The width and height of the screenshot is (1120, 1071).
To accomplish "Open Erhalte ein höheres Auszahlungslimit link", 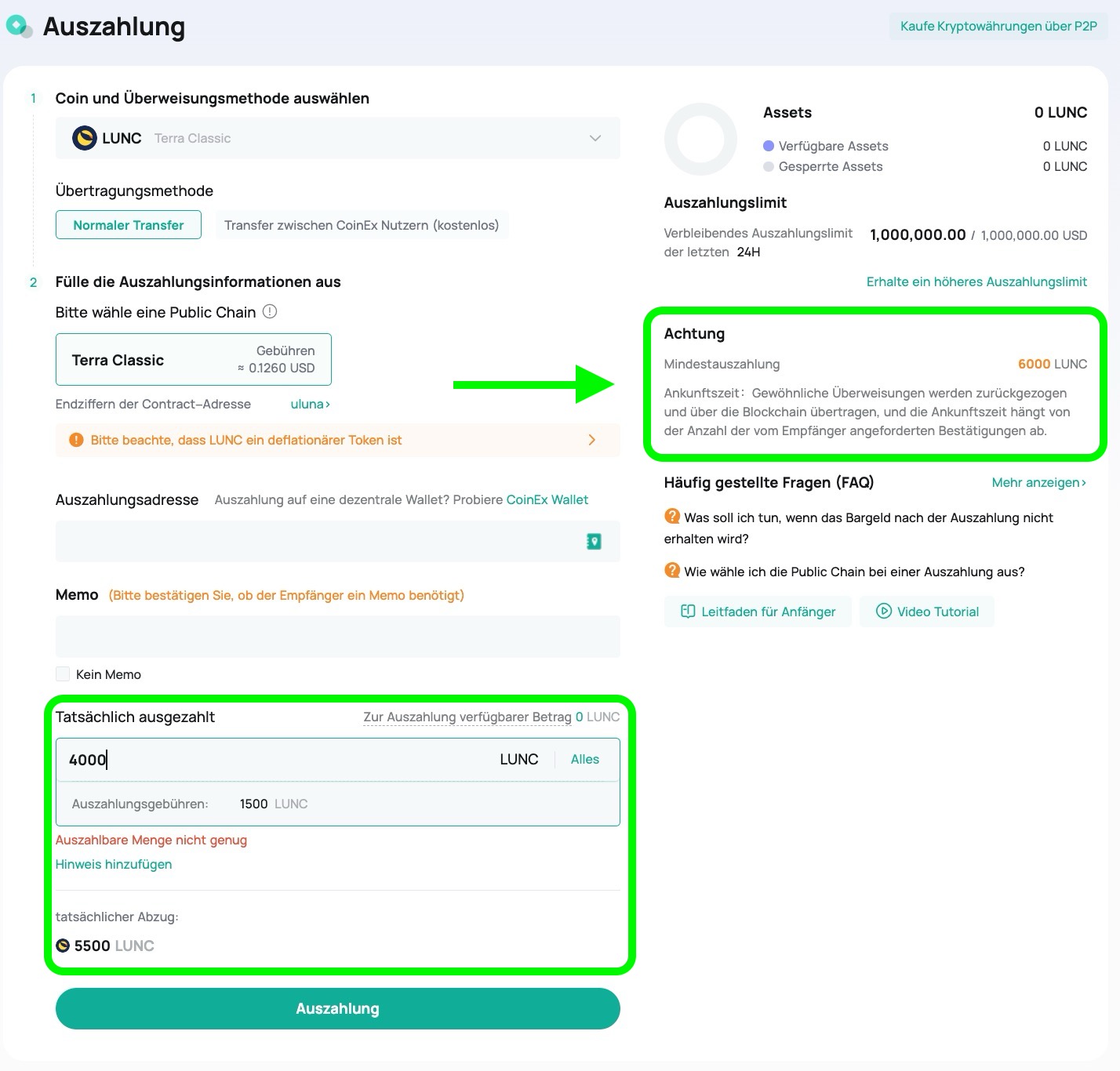I will point(976,282).
